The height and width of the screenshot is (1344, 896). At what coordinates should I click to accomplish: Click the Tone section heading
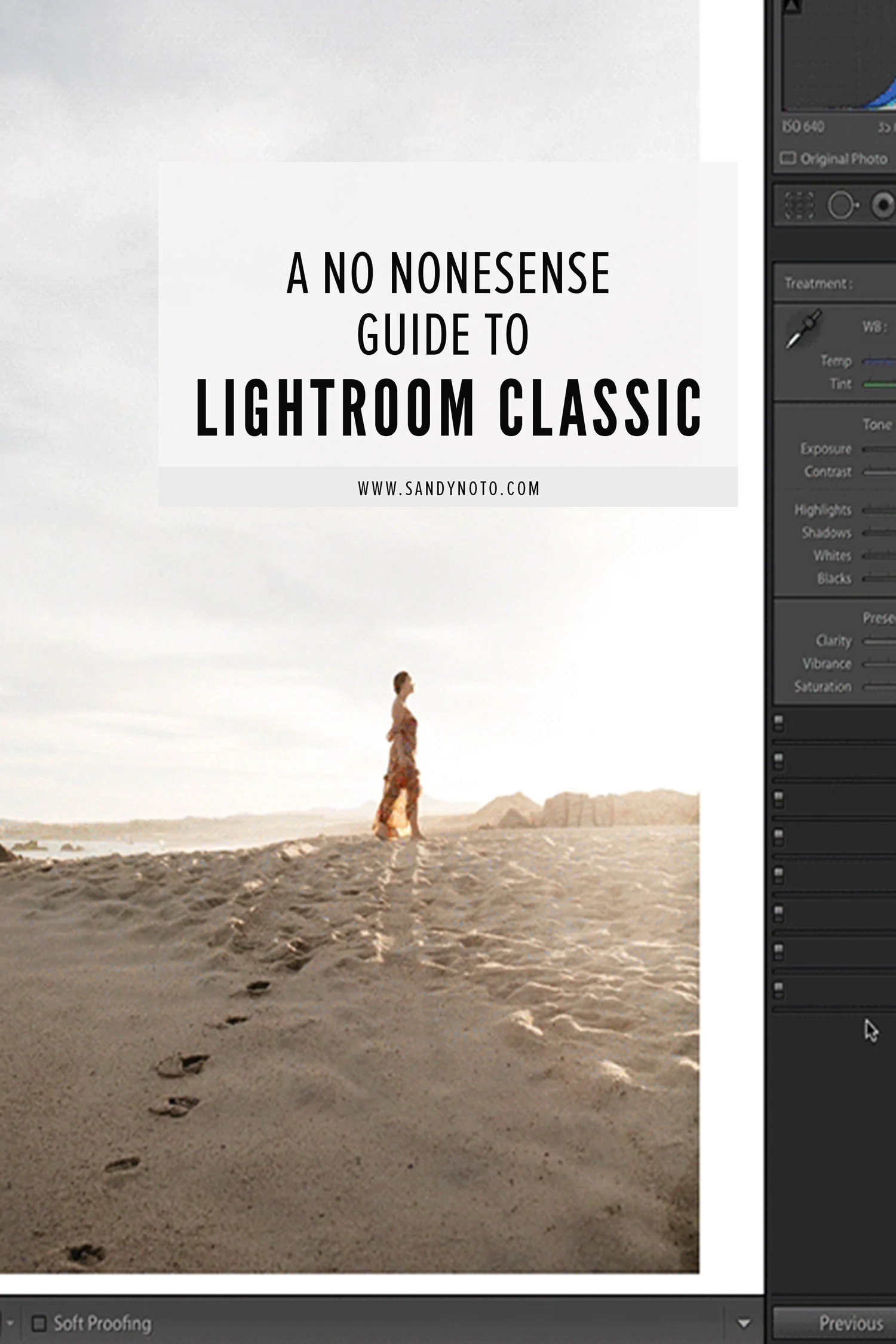coord(877,425)
